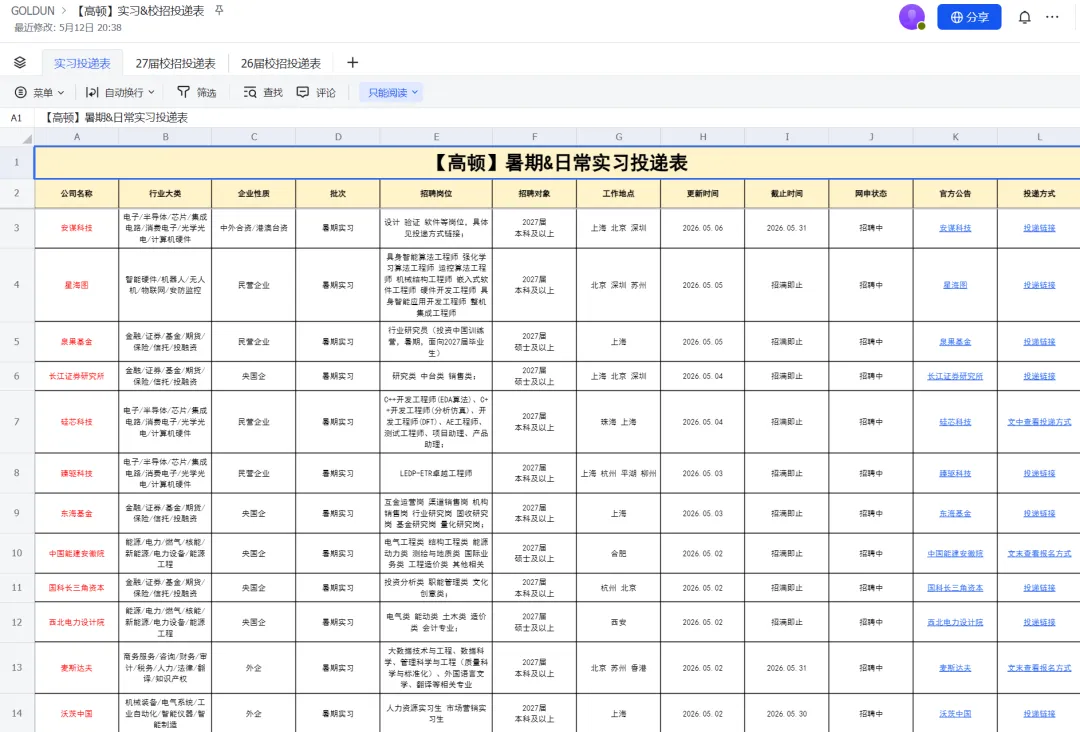Click the 【高顿】暑期&日常实习投递表 title cell
The height and width of the screenshot is (732, 1080).
557,163
